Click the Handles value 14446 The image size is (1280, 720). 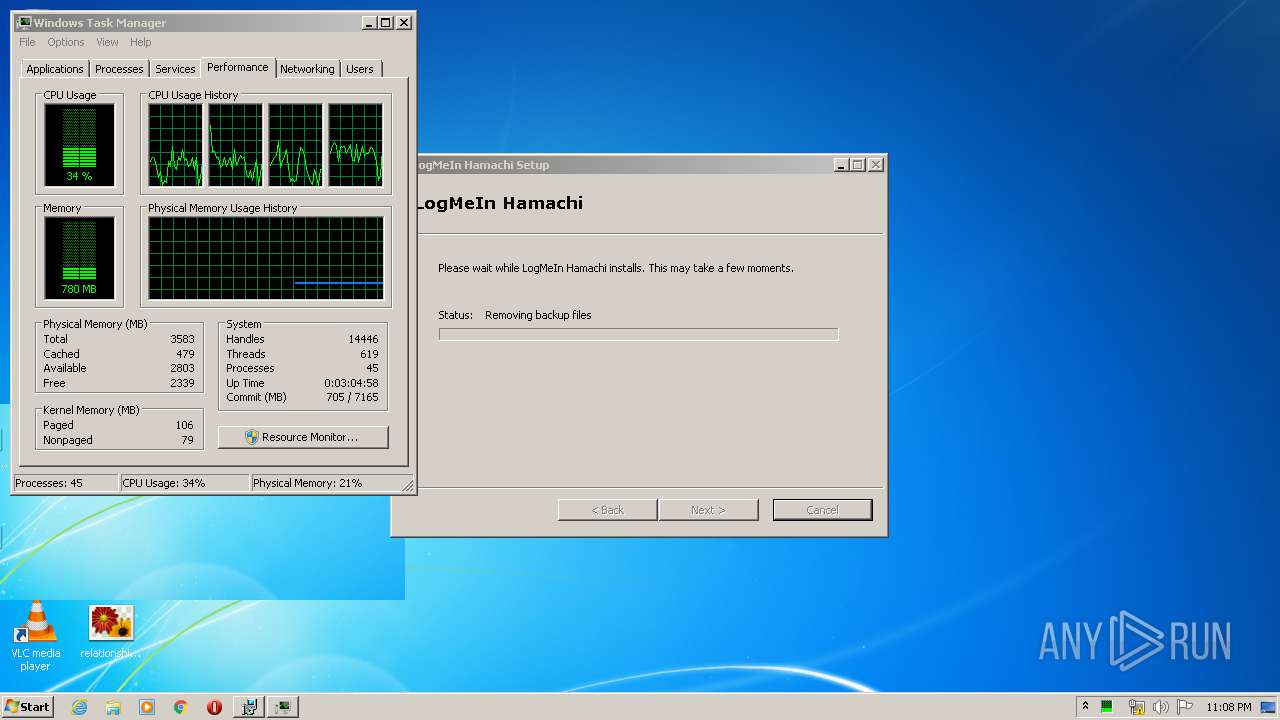[363, 339]
